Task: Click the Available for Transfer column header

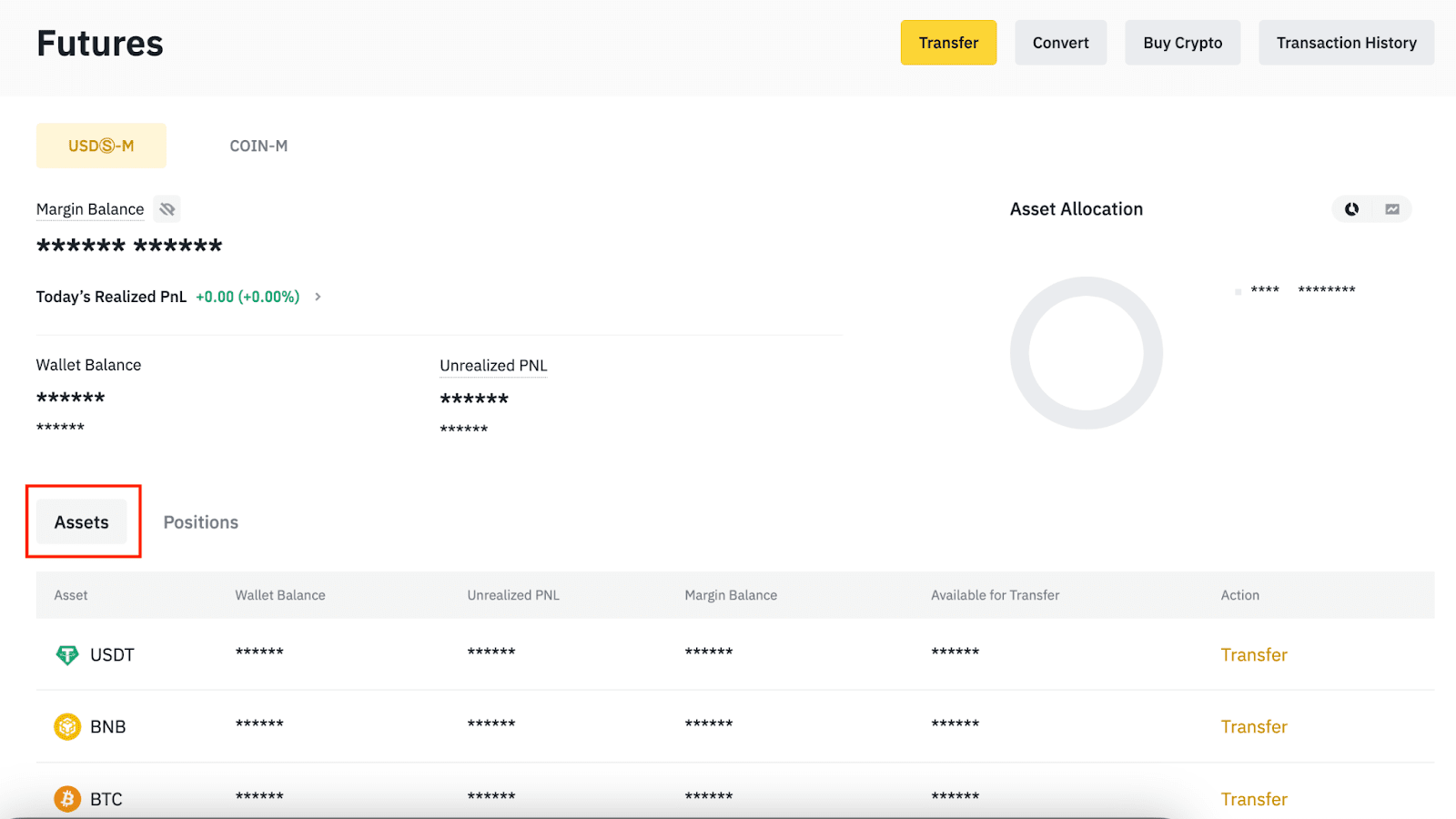Action: [995, 595]
